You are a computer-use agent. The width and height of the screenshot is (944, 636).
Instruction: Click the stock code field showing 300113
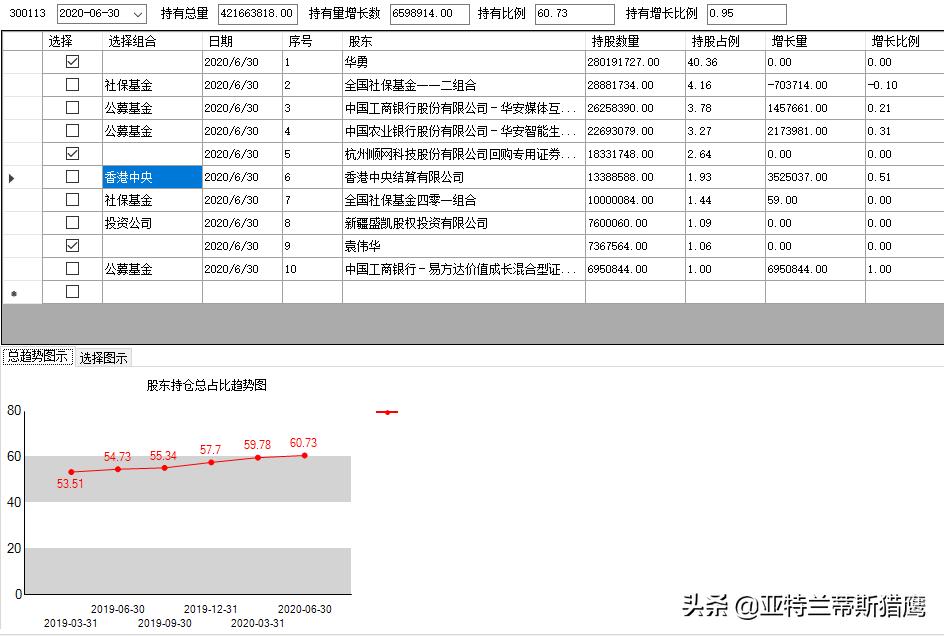(30, 14)
